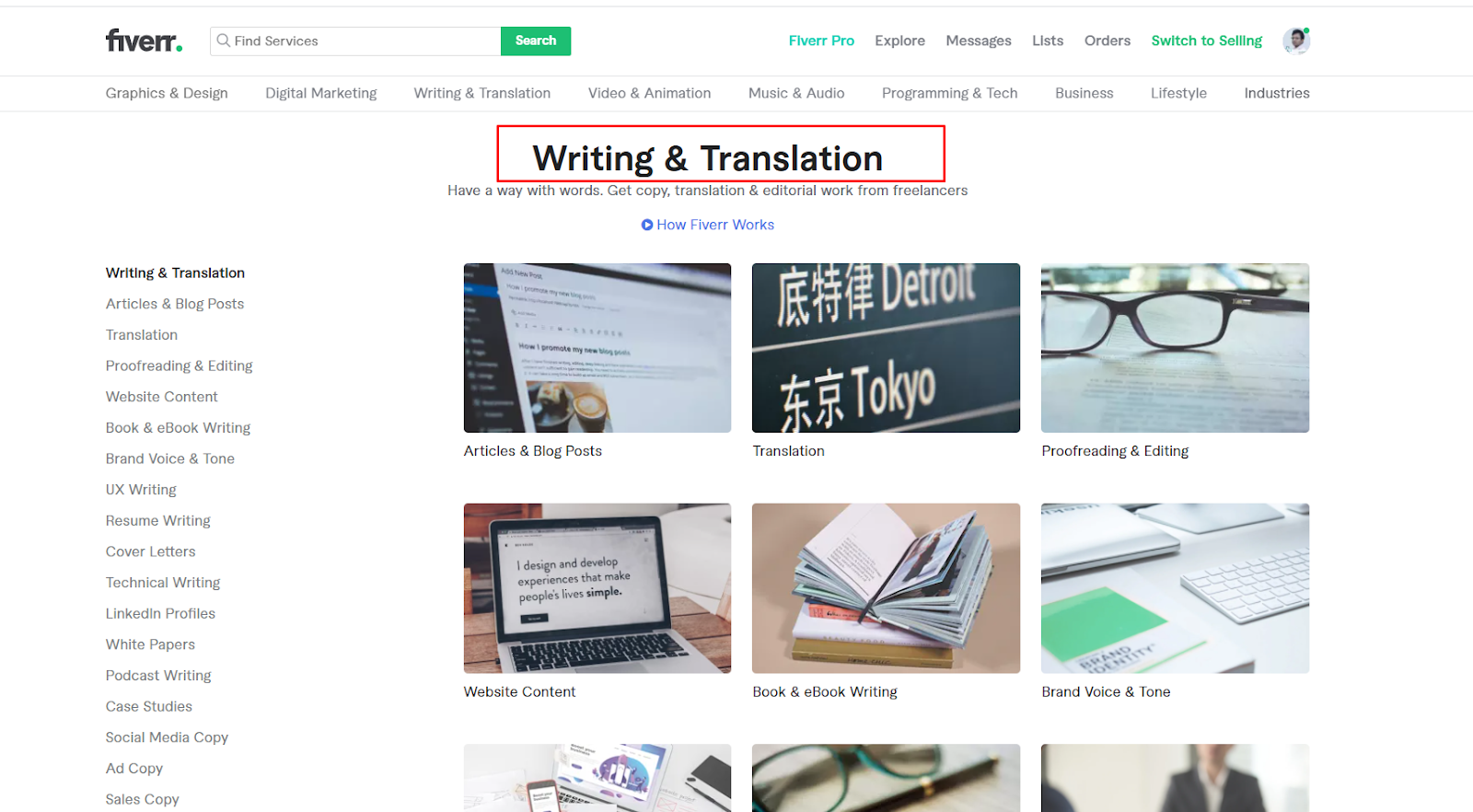Select Case Studies in sidebar
Image resolution: width=1473 pixels, height=812 pixels.
[149, 706]
